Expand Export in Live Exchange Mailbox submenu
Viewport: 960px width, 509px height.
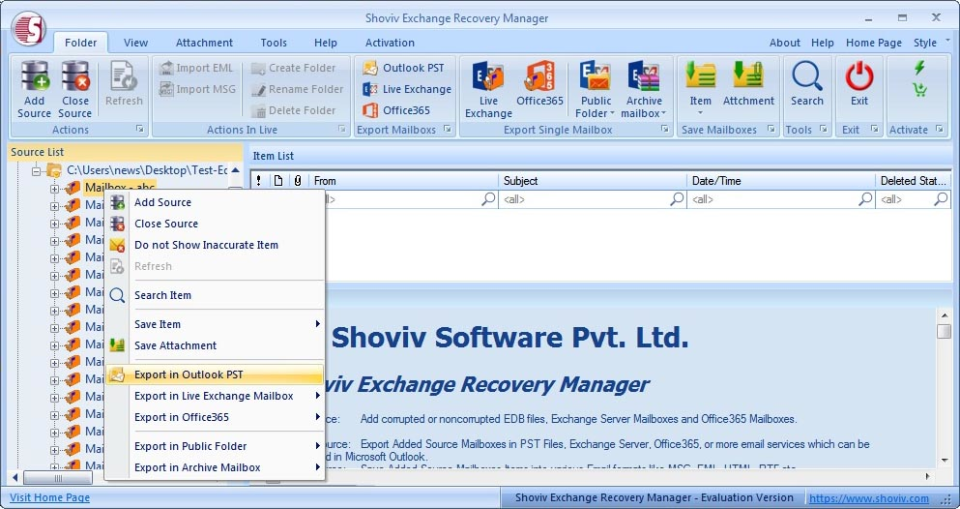(214, 396)
